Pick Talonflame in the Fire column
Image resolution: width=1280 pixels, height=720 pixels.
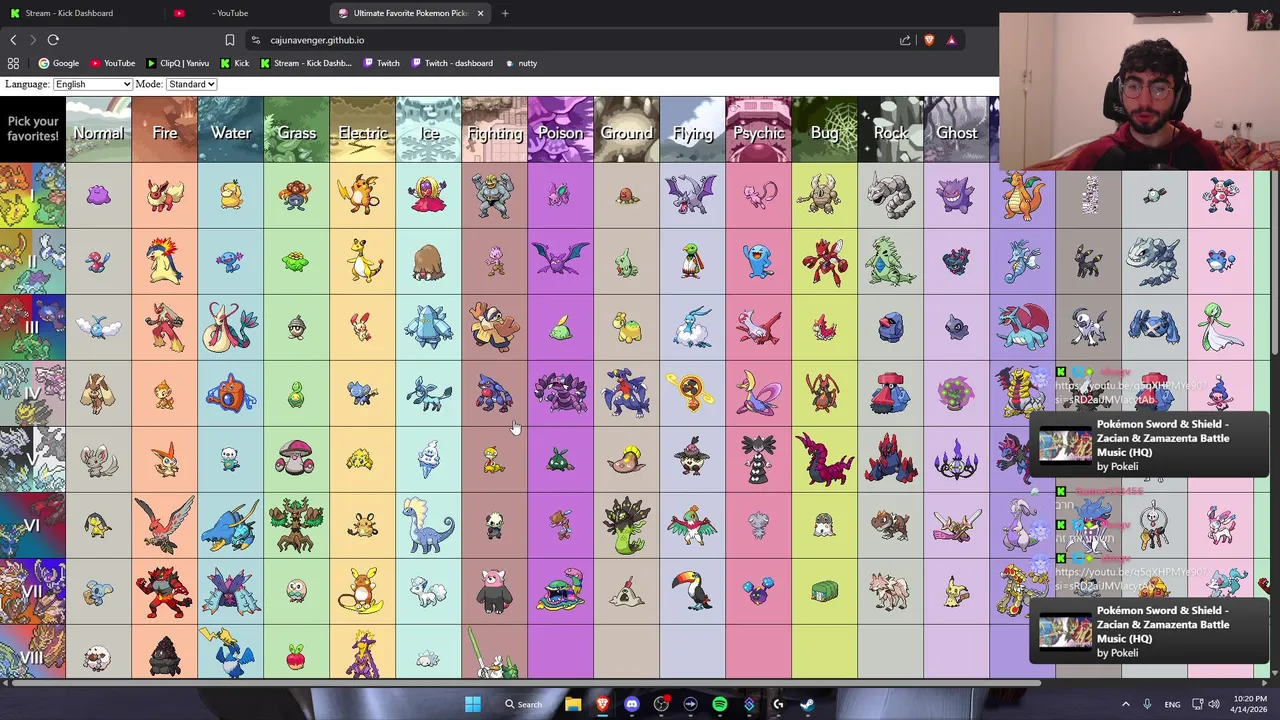[x=165, y=526]
